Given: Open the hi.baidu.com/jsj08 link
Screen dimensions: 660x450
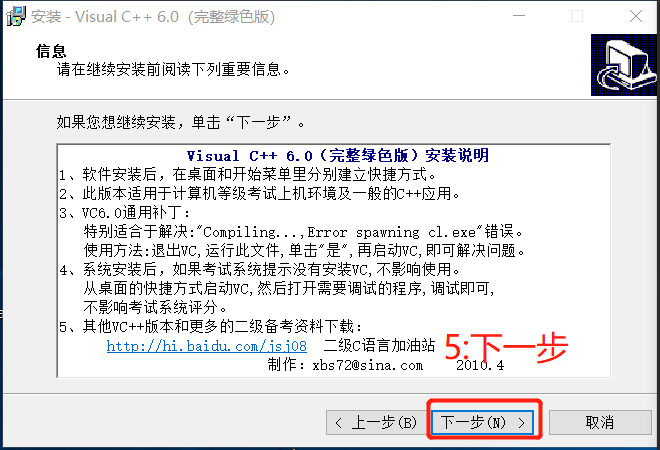Looking at the screenshot, I should click(x=207, y=346).
